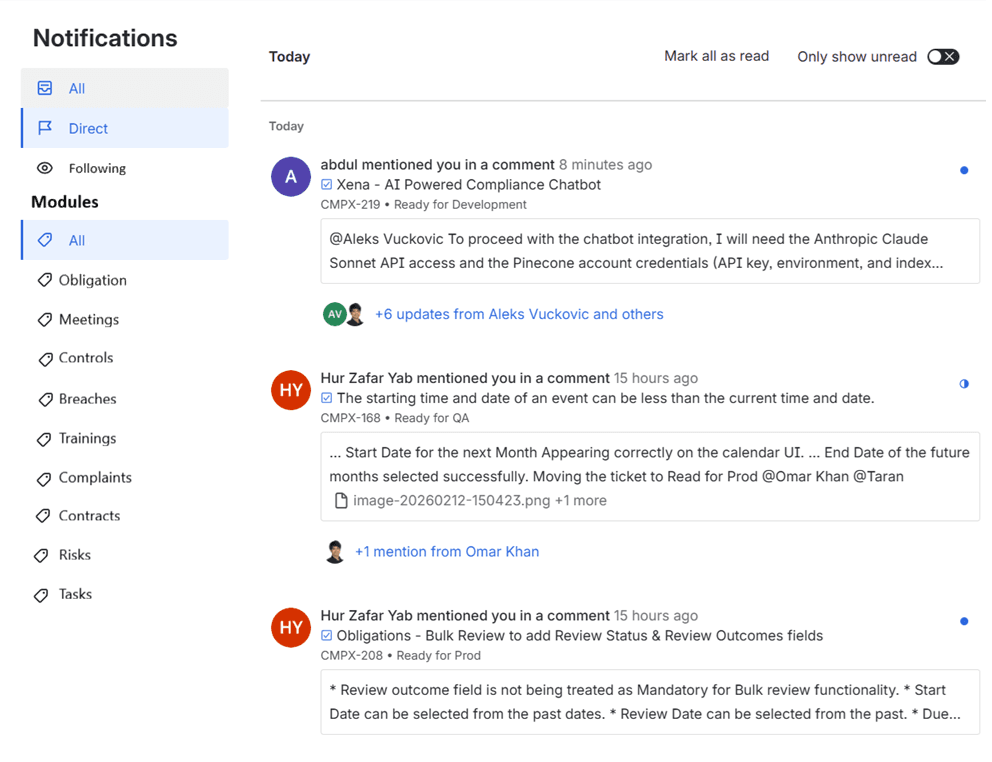Click the eye icon beside Following
The image size is (992, 762).
coord(45,168)
